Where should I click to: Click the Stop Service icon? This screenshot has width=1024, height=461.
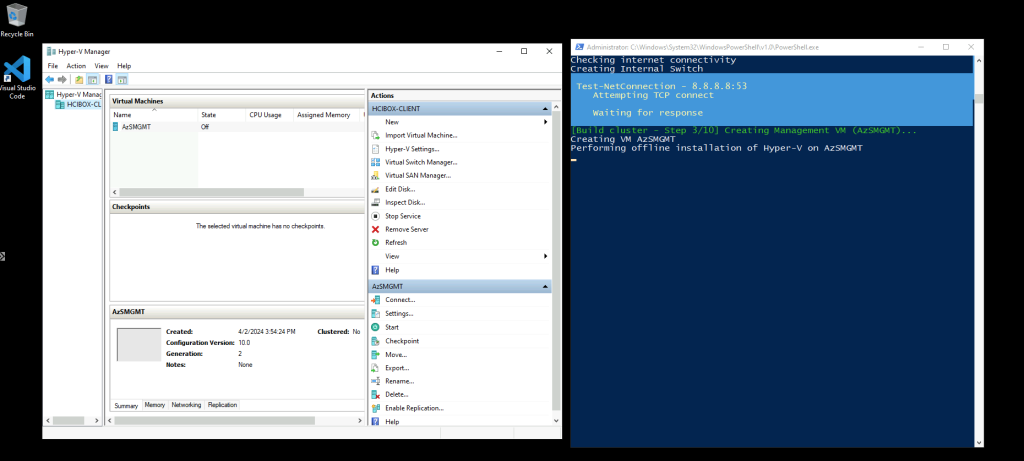[x=376, y=216]
